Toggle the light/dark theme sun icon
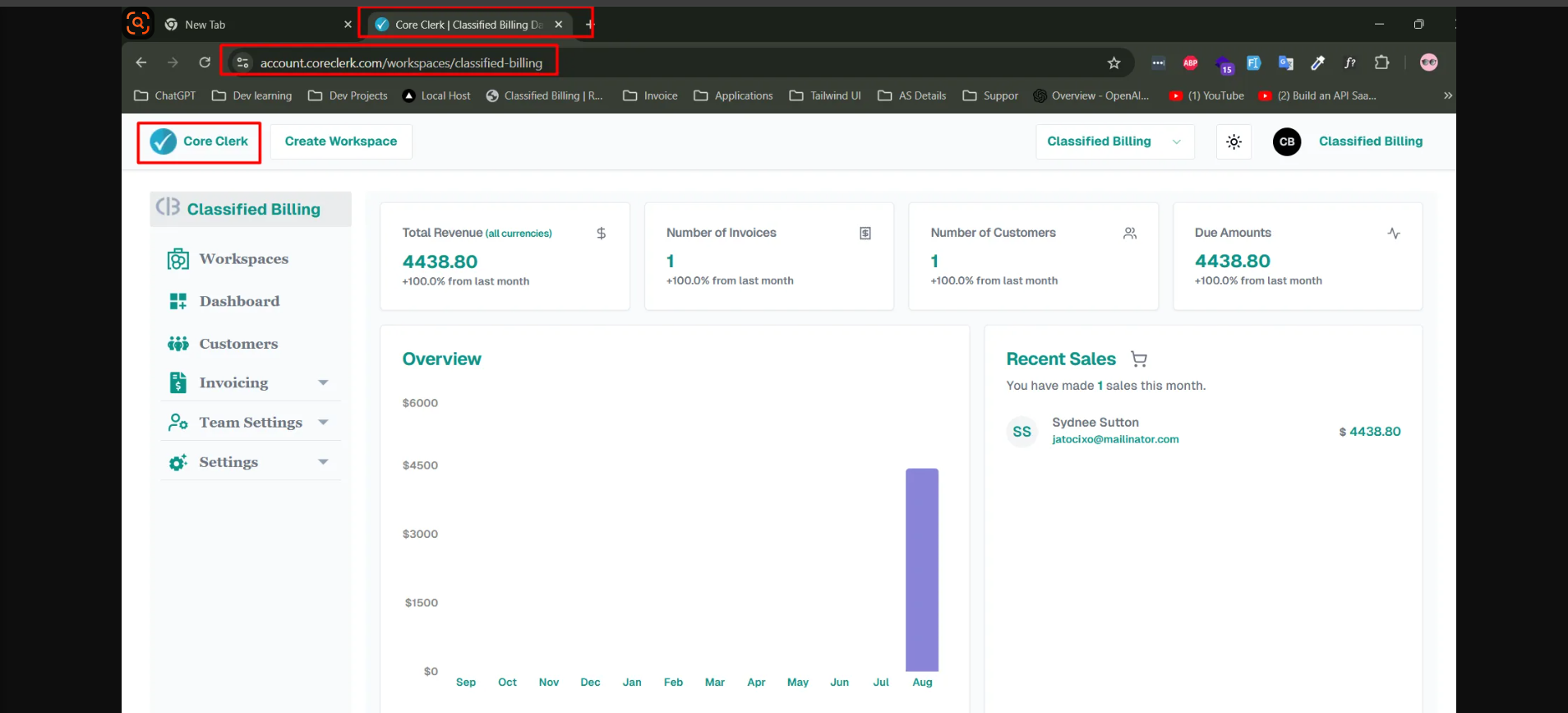Screen dimensions: 1568x713 (1234, 142)
